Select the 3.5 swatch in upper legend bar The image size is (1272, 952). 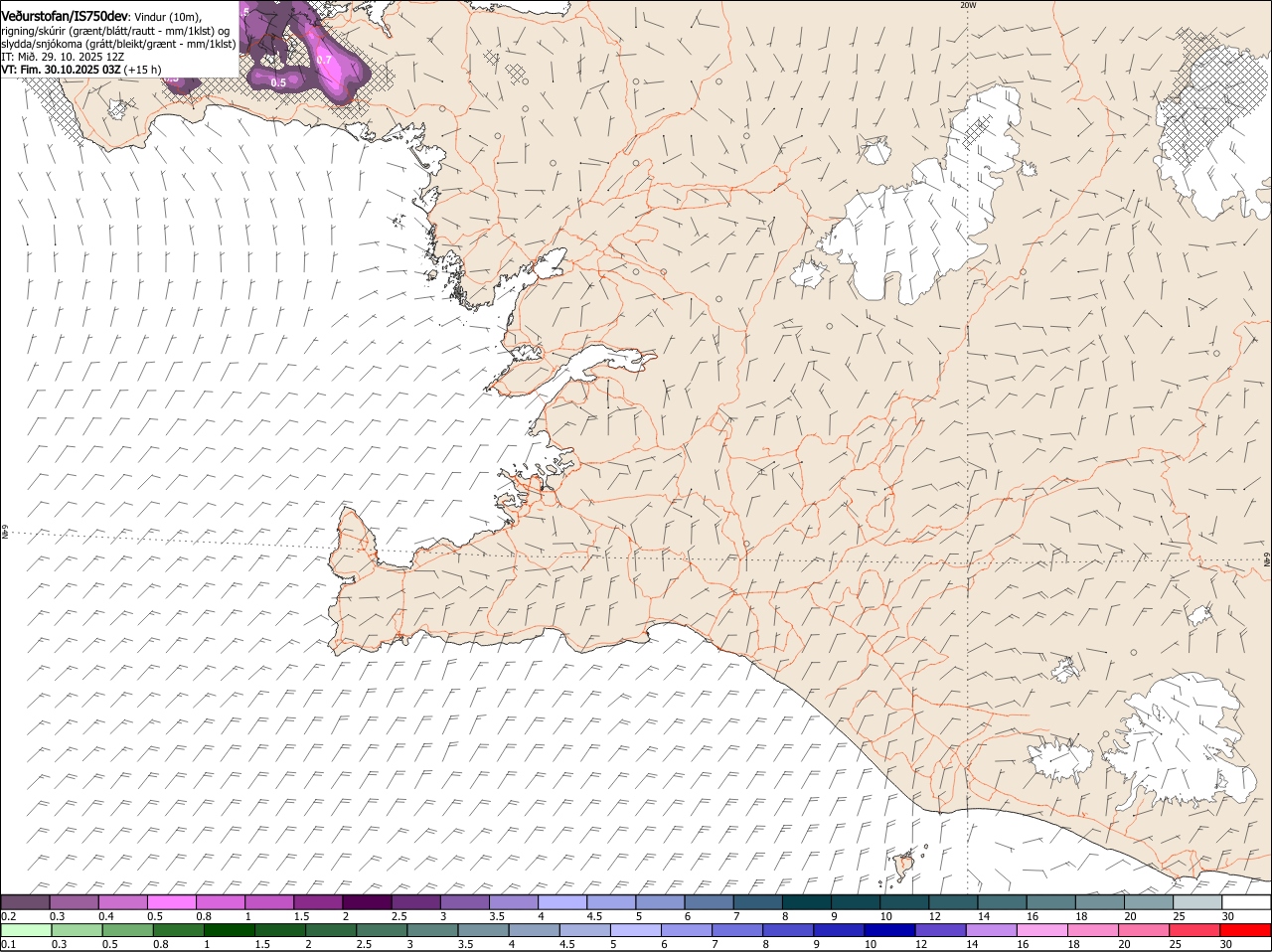point(513,902)
